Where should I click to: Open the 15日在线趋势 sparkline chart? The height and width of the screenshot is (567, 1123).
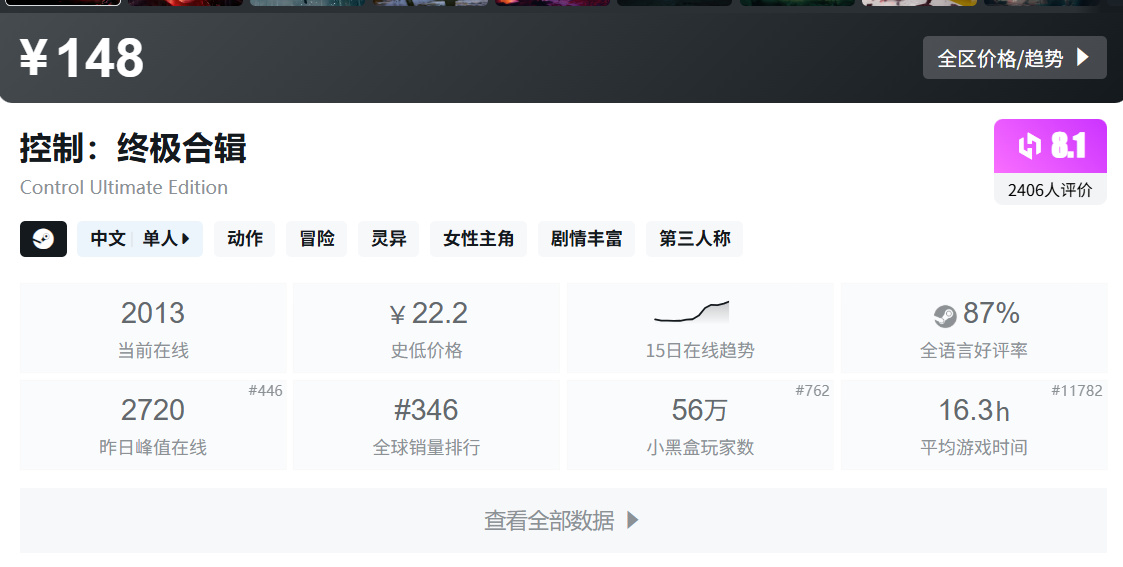(x=692, y=312)
